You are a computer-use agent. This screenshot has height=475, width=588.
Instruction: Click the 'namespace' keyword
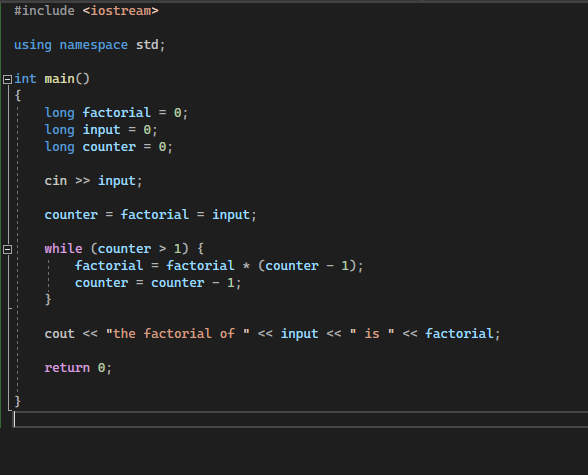(x=94, y=45)
